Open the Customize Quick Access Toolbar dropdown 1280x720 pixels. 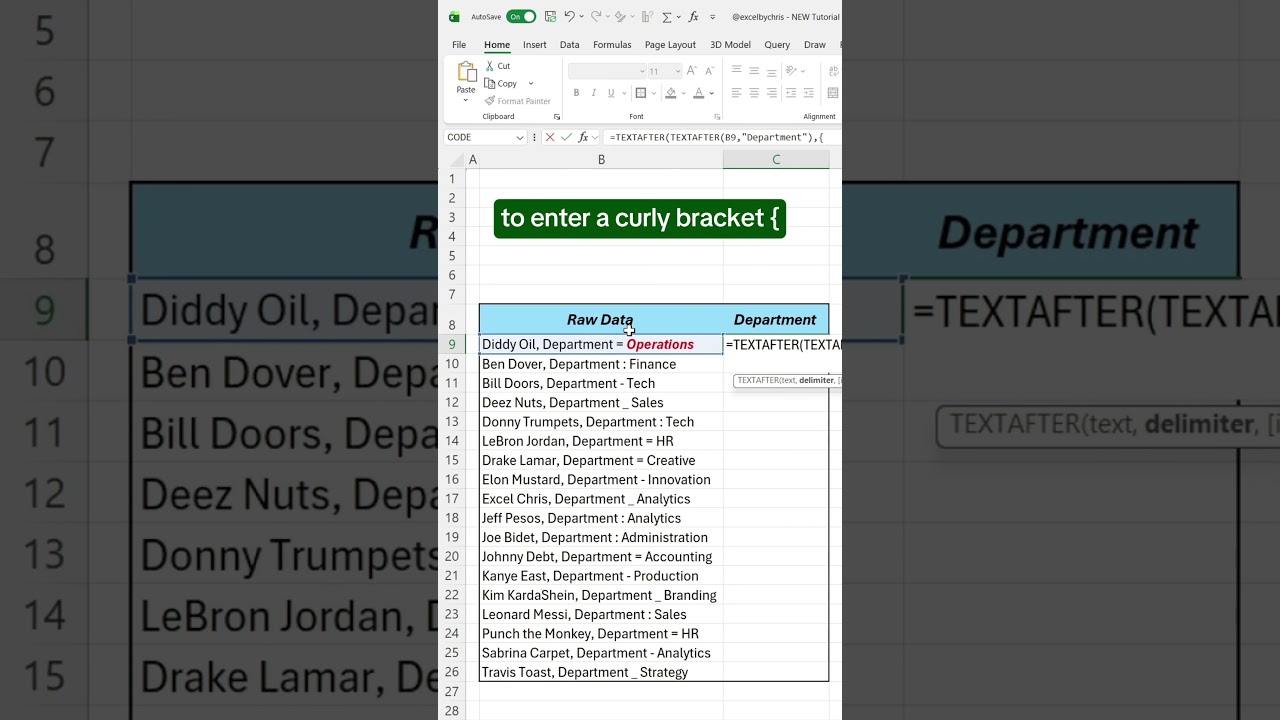713,17
